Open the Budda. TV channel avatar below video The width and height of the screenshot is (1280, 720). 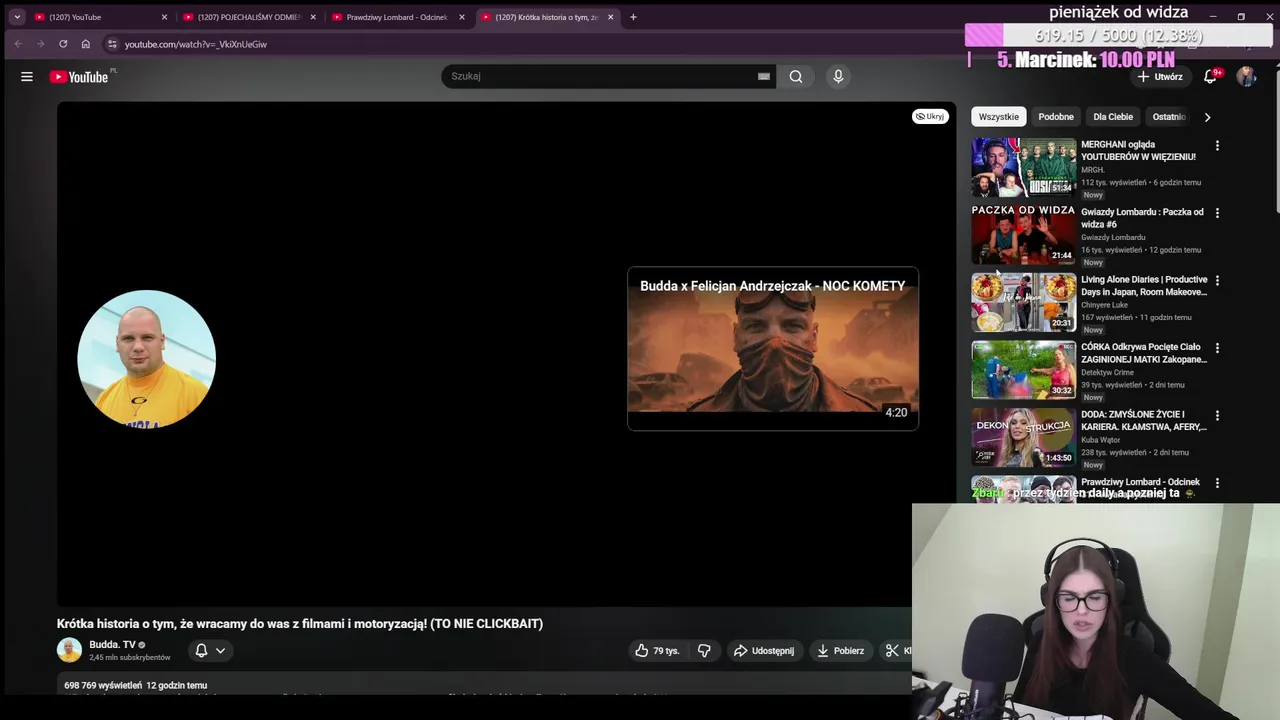click(69, 650)
